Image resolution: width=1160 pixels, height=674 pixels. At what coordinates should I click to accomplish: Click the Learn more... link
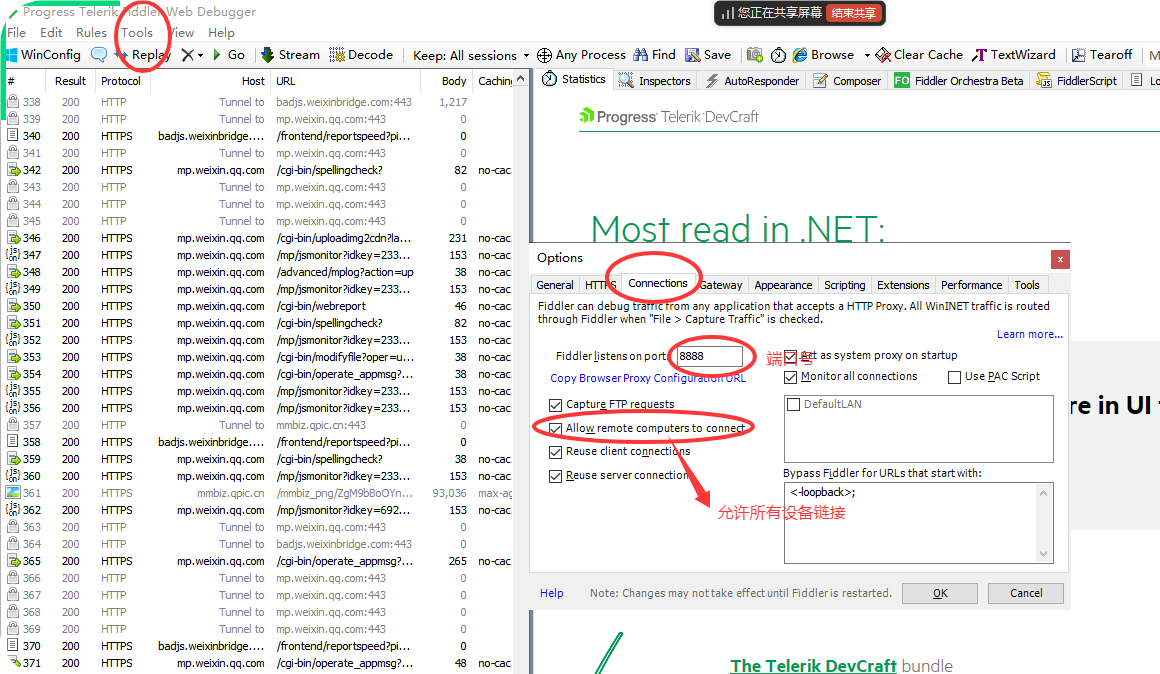tap(1030, 334)
